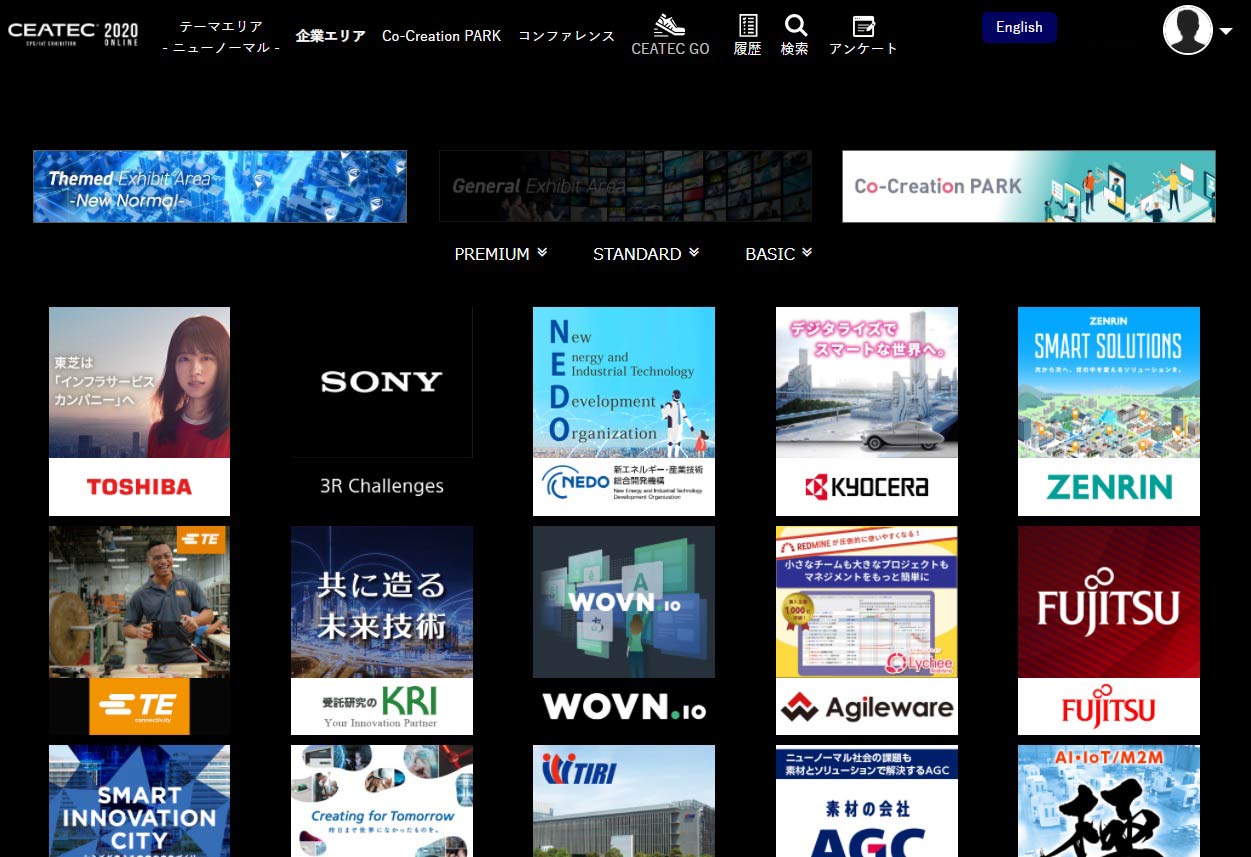The height and width of the screenshot is (857, 1251).
Task: Go to the コンファレンス menu item
Action: (x=566, y=36)
